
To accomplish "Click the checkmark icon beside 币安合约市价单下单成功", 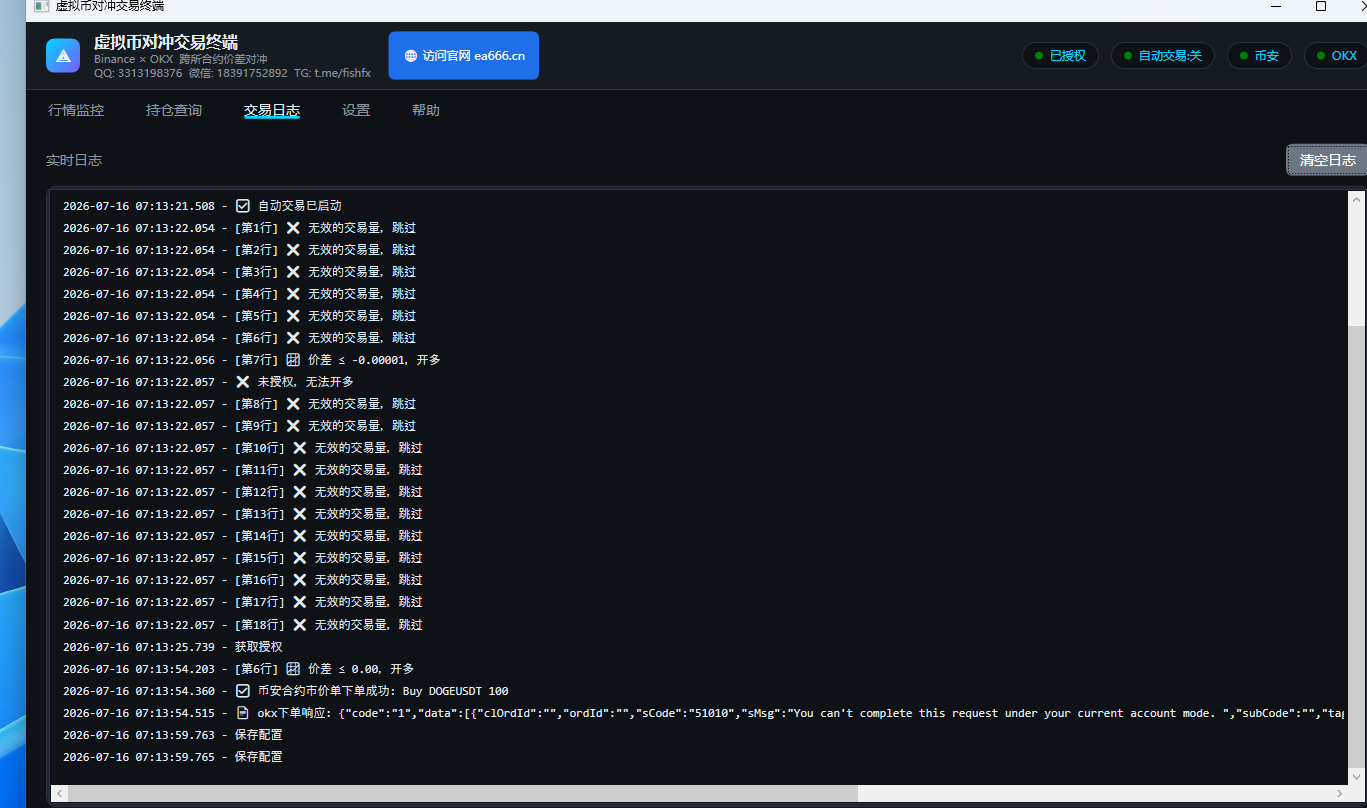I will [243, 691].
